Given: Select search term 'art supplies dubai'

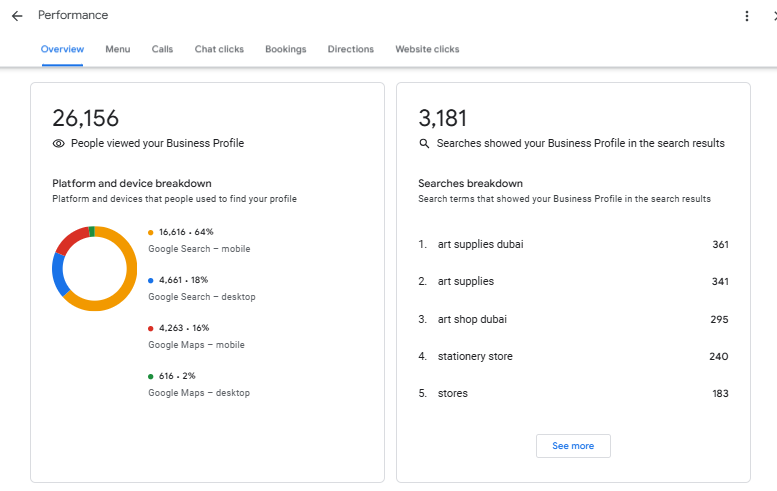Looking at the screenshot, I should 481,244.
